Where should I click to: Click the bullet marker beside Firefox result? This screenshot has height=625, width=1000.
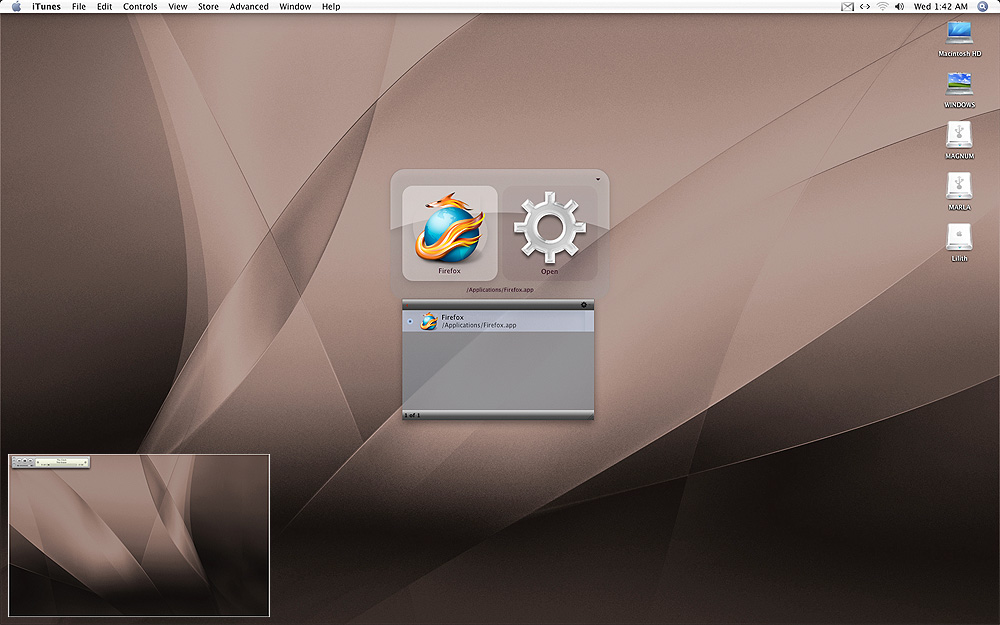[410, 321]
